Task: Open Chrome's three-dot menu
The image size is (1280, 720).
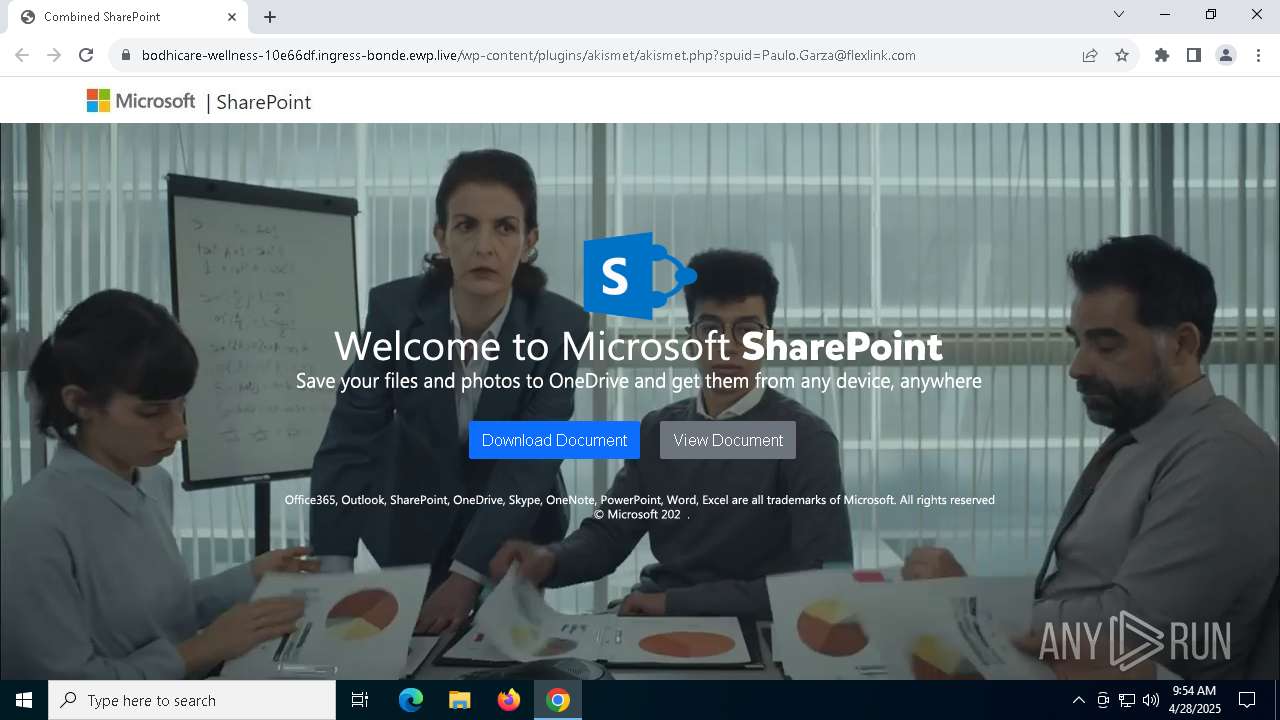Action: (x=1258, y=55)
